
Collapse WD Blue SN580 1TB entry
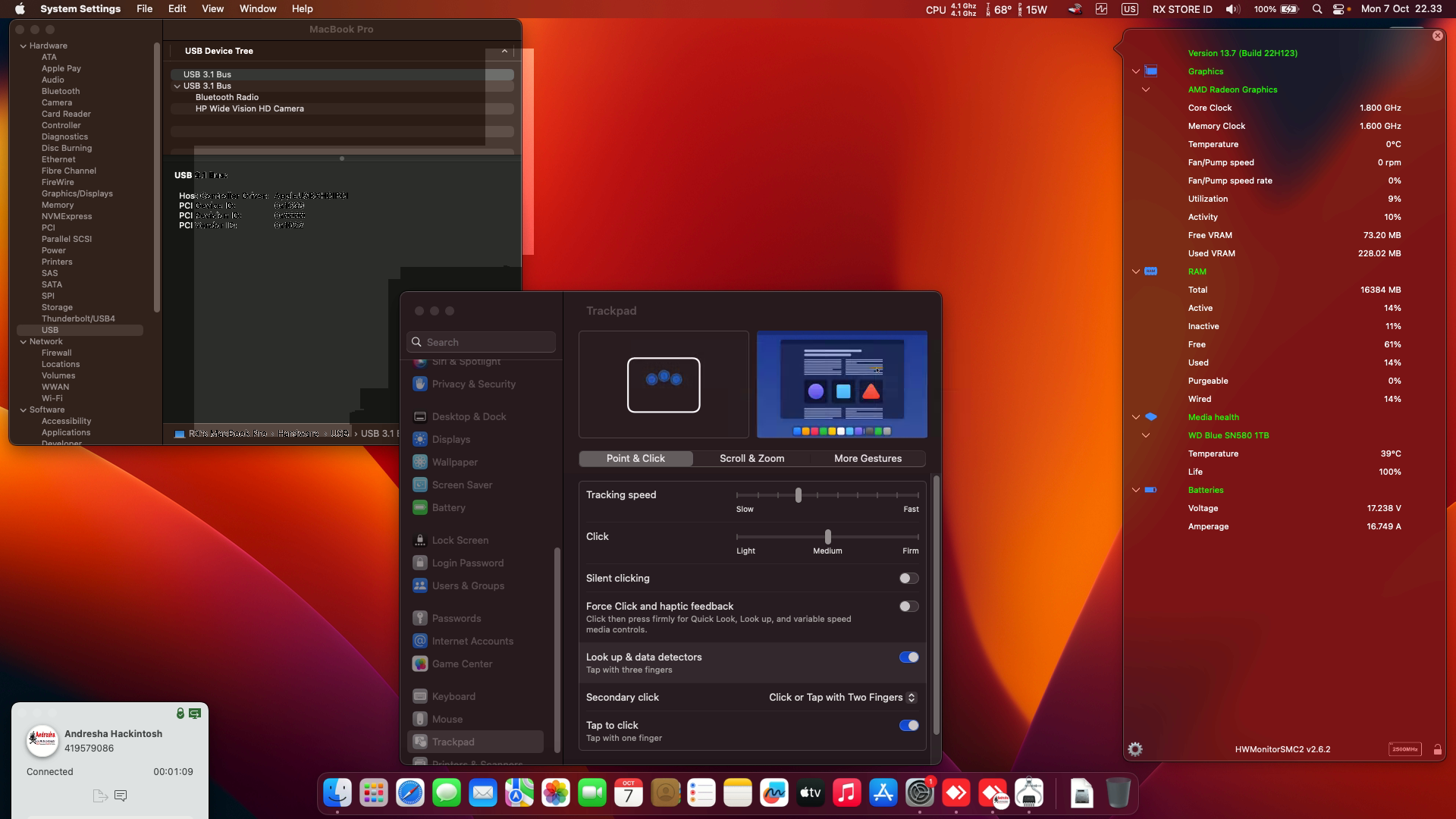pos(1146,435)
